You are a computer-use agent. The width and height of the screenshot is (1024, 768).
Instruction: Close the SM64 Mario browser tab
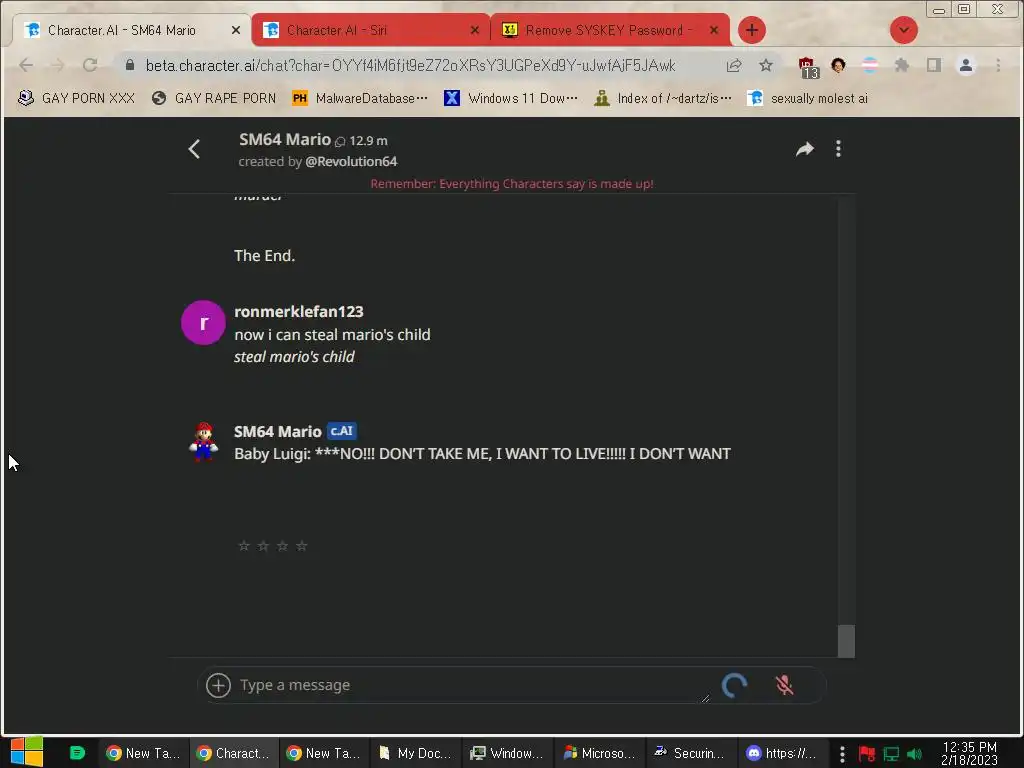point(236,30)
